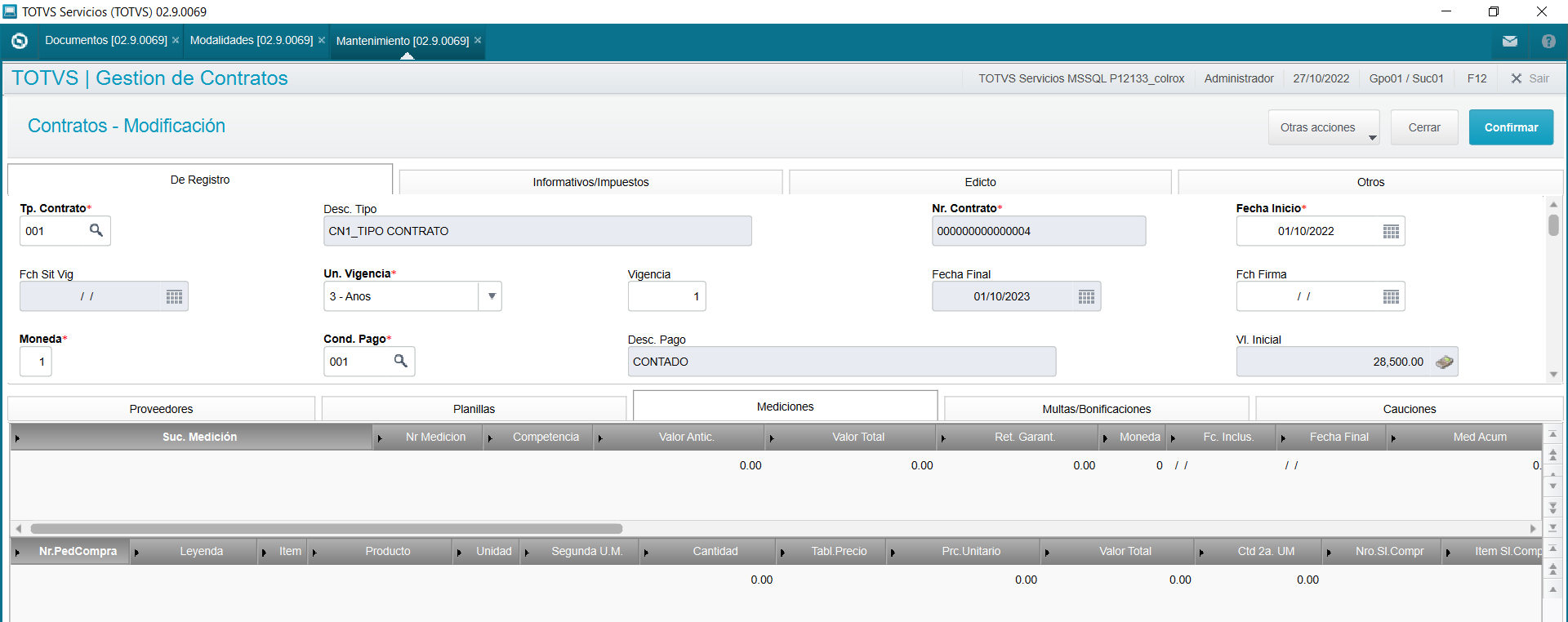
Task: Open the help question mark icon
Action: (x=1548, y=41)
